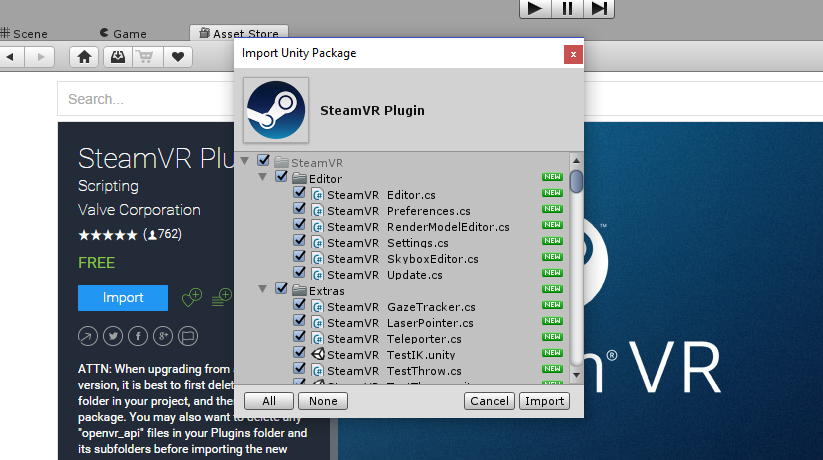Click the Pause button in Unity toolbar
Viewport: 823px width, 460px height.
point(567,8)
